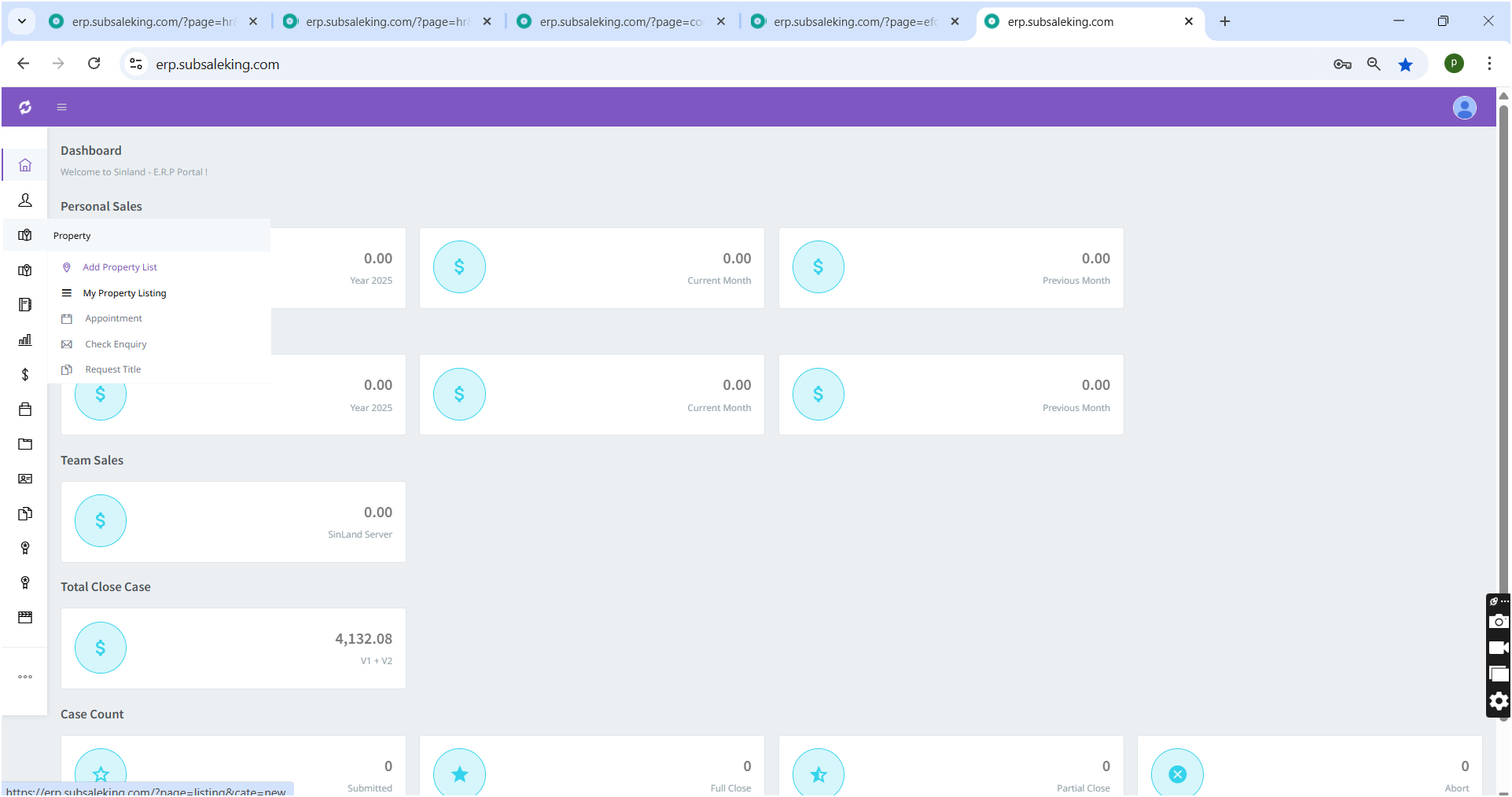Open the Check Enquiry link
The width and height of the screenshot is (1512, 797).
pyautogui.click(x=116, y=344)
